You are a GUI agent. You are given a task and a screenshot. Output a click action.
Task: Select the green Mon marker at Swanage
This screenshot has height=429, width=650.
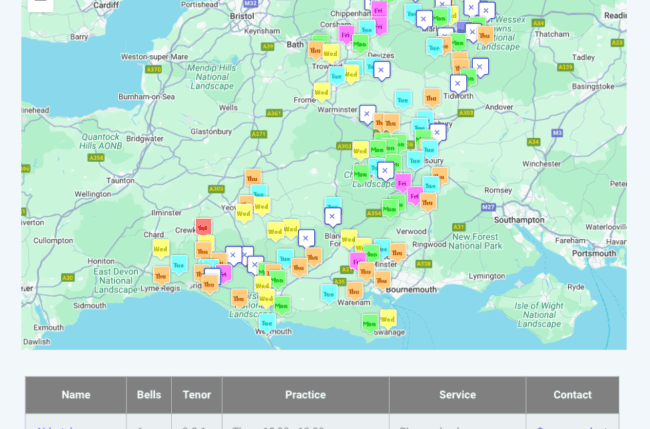point(370,322)
